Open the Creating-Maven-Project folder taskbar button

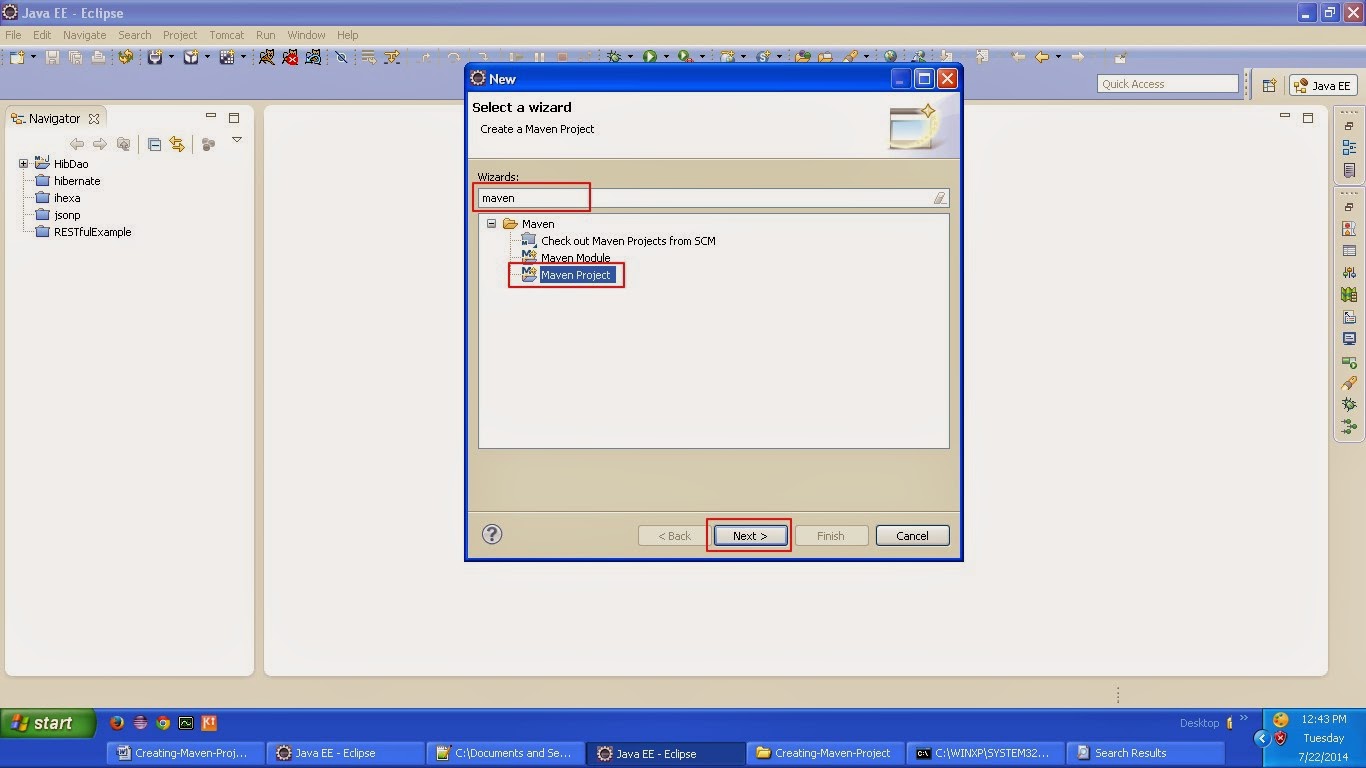827,753
